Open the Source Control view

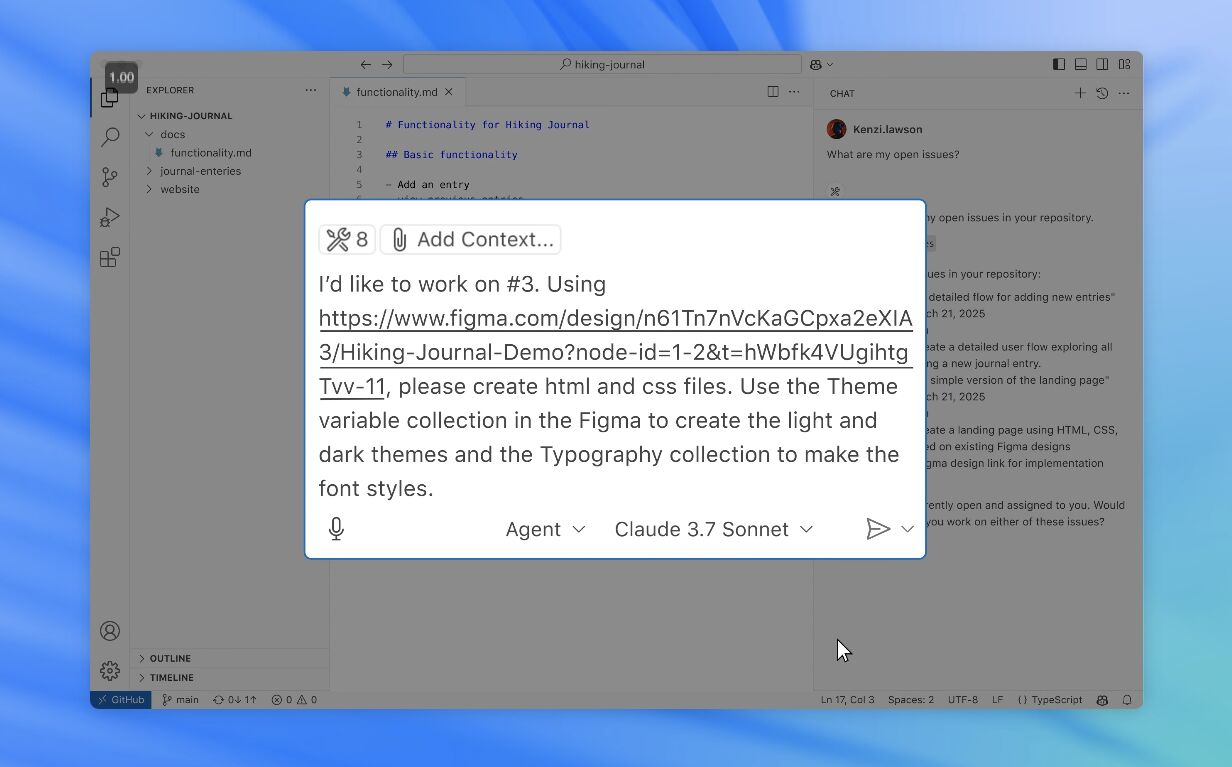coord(110,177)
